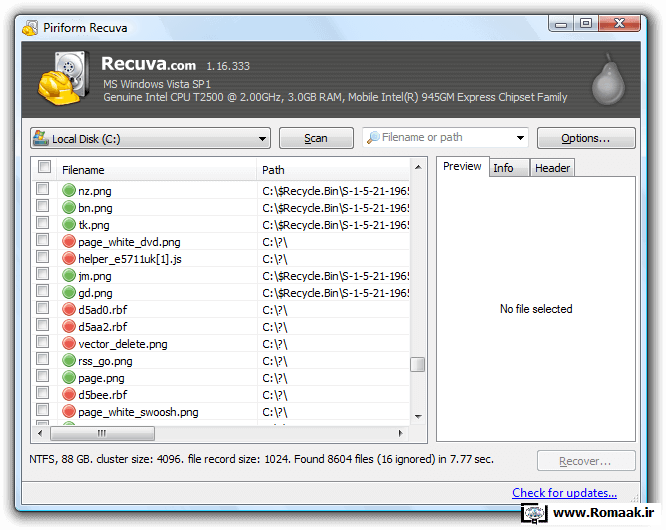Screen dimensions: 666x530
Task: Toggle the select-all checkbox in Filename header
Action: tap(44, 166)
